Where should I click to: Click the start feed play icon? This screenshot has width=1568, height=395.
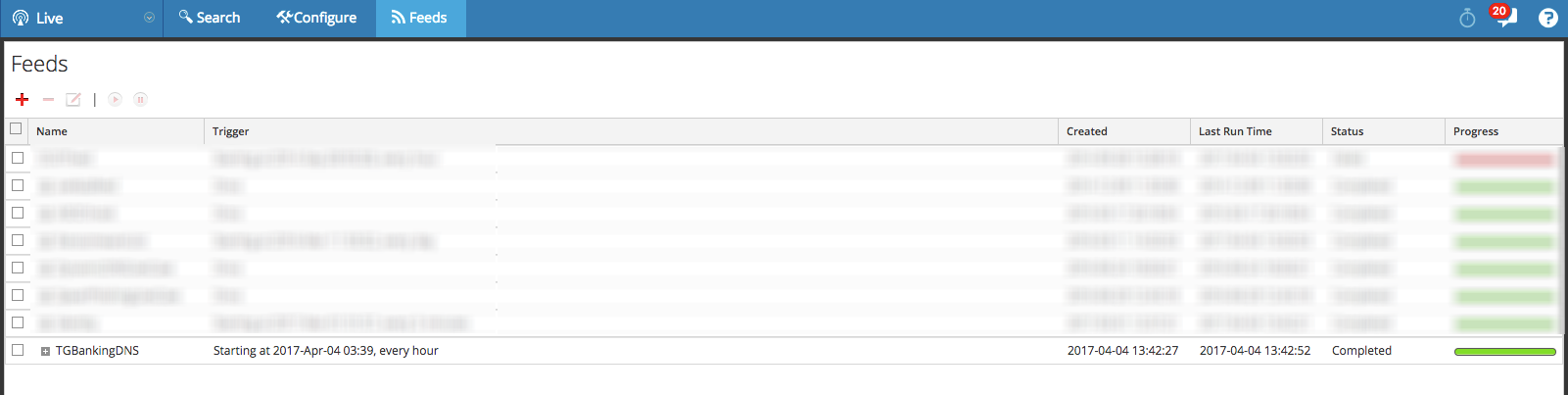coord(116,99)
